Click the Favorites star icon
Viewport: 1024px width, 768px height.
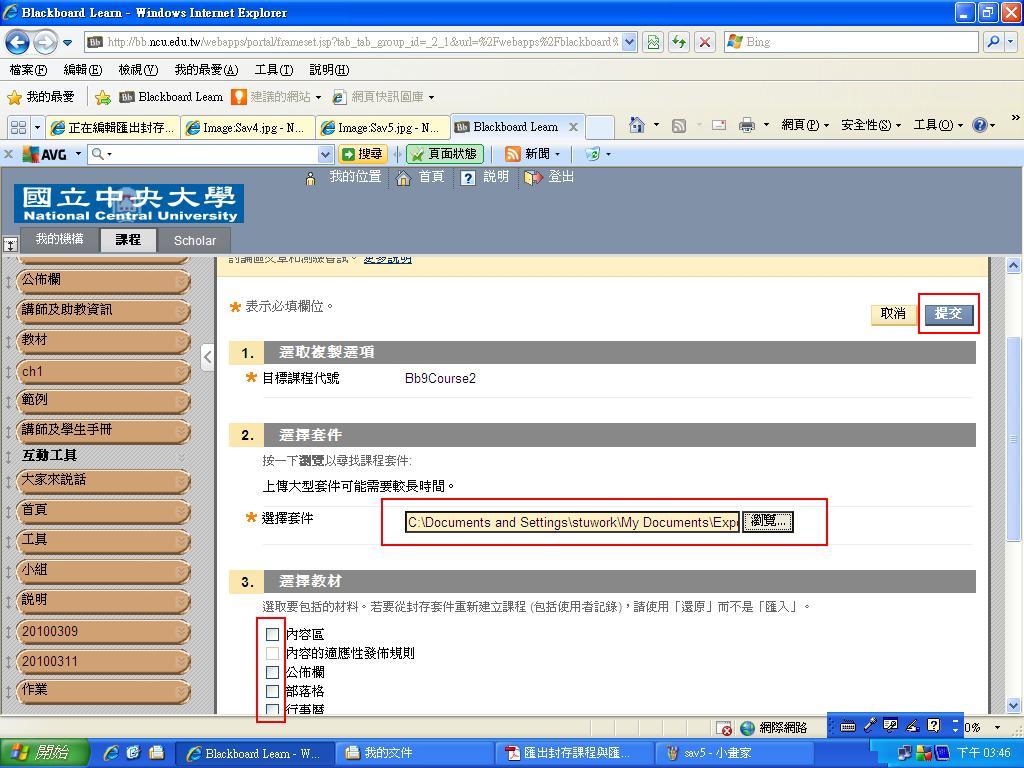(x=14, y=97)
